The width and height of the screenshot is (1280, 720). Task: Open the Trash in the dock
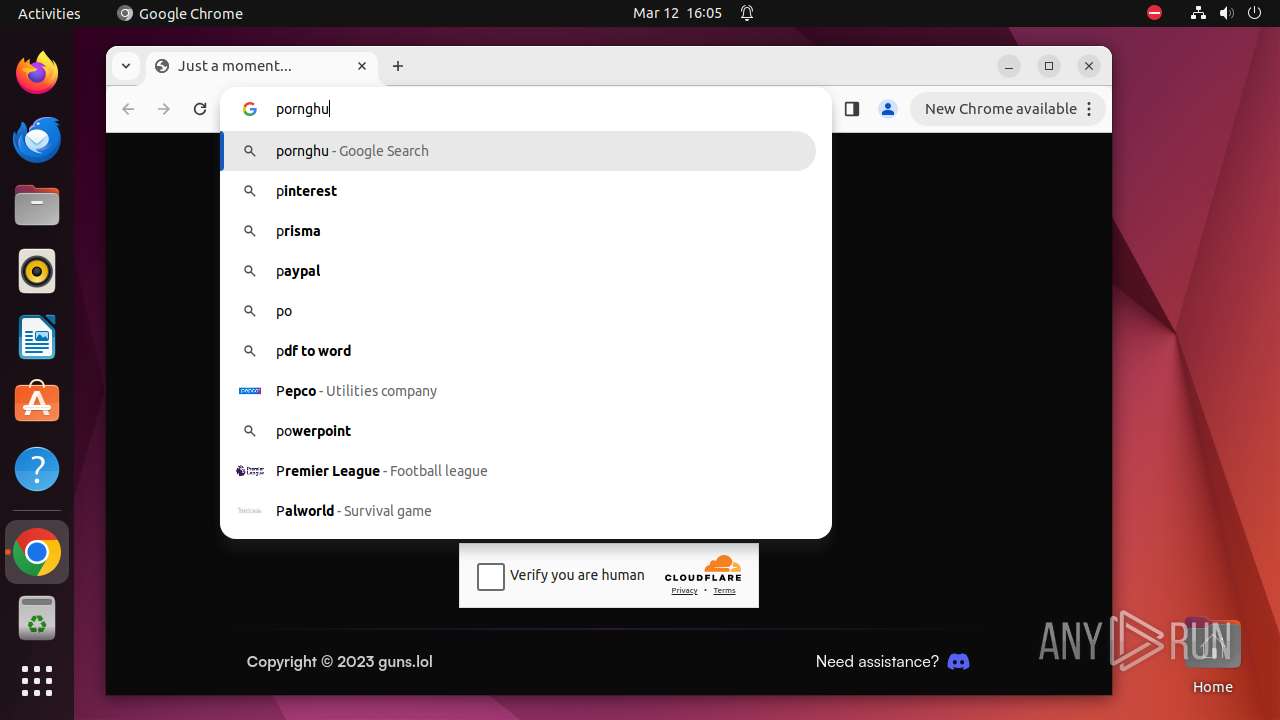pos(37,618)
